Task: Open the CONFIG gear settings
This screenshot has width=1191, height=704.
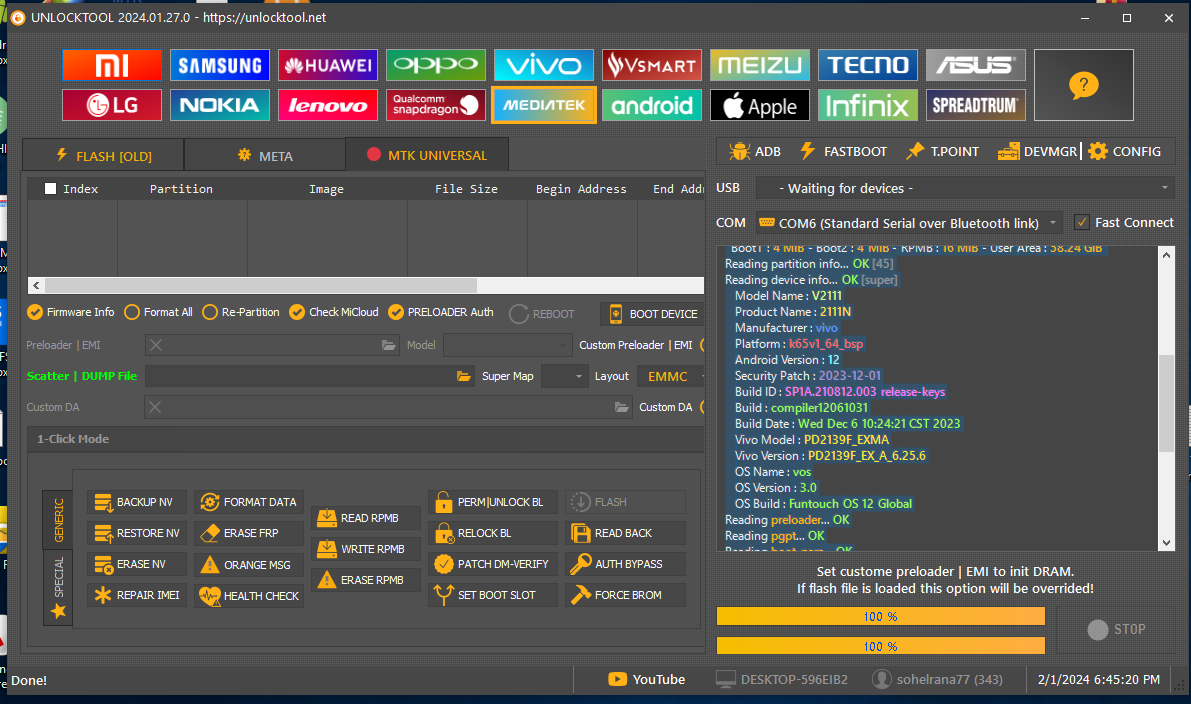Action: point(1125,152)
